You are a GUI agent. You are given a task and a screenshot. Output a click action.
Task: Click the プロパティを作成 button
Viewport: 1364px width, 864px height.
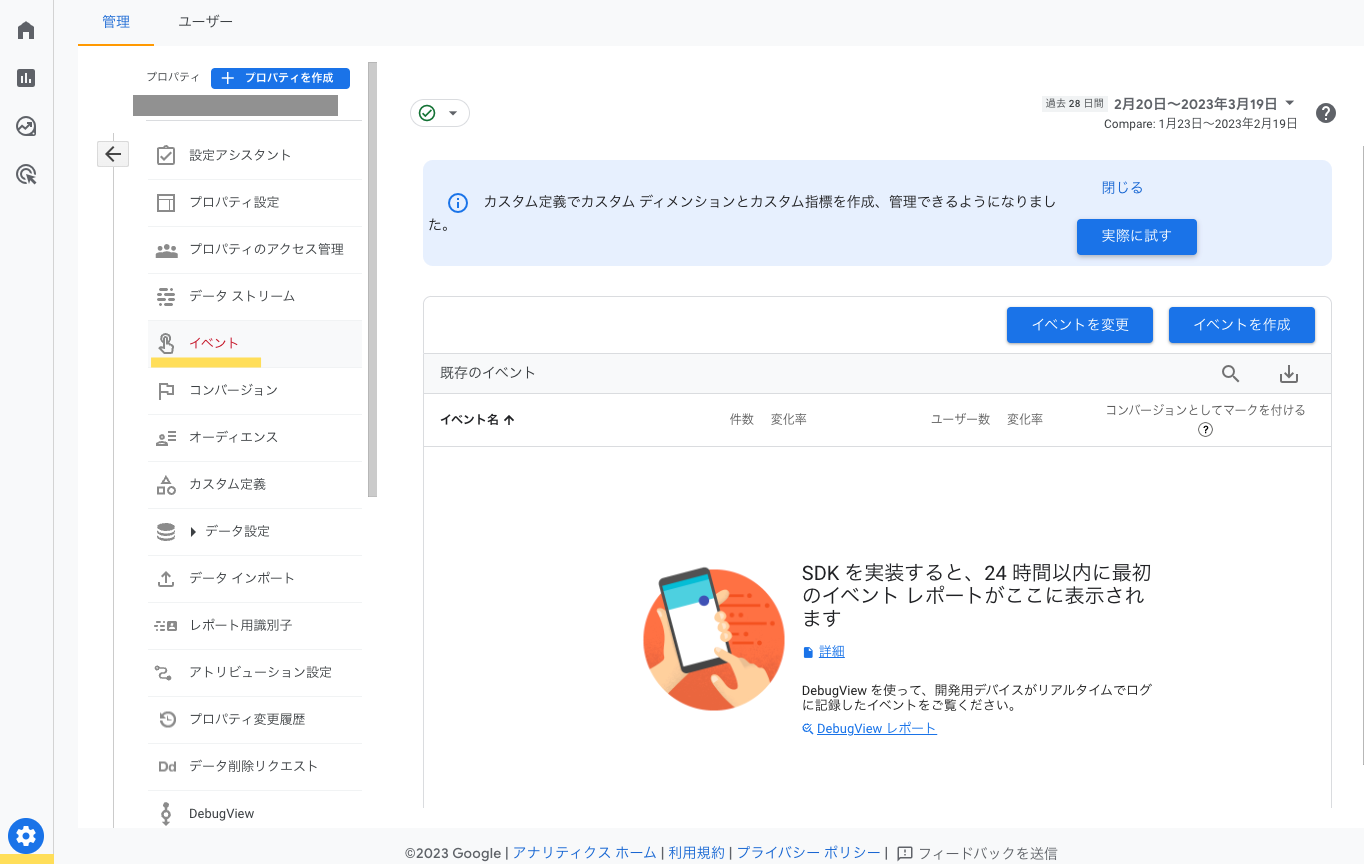[x=280, y=78]
